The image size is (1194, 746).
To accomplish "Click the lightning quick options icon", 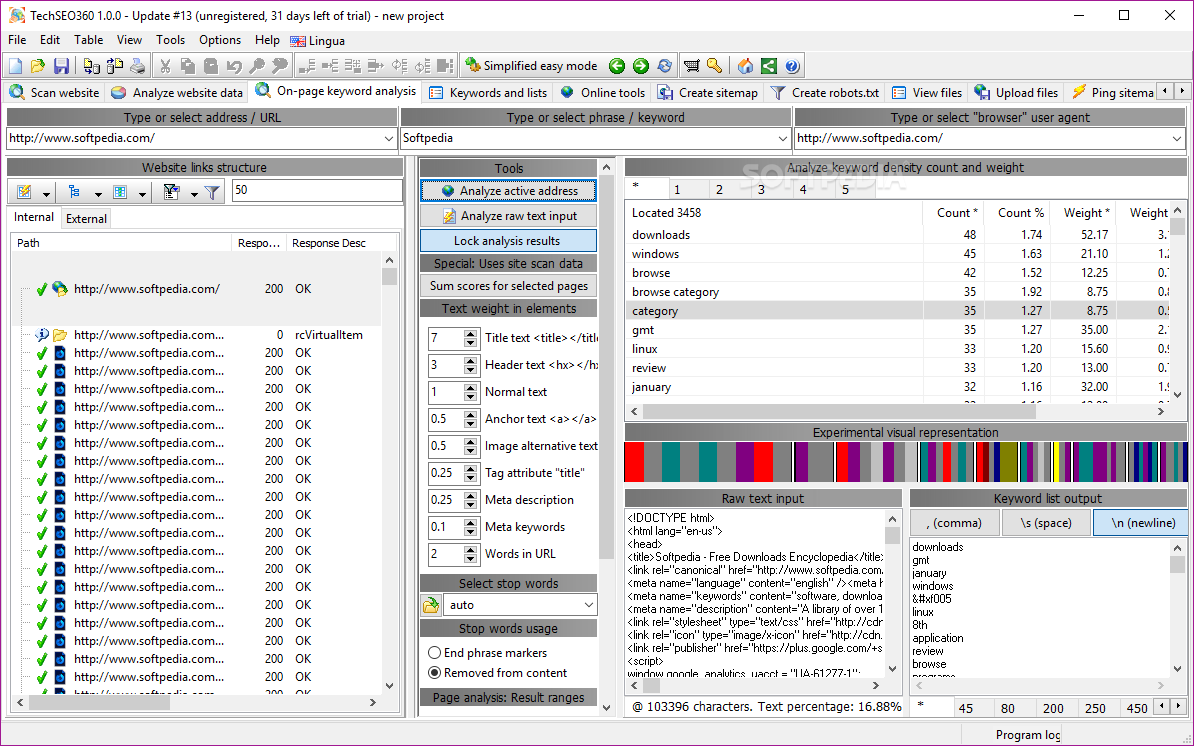I will click(x=24, y=193).
